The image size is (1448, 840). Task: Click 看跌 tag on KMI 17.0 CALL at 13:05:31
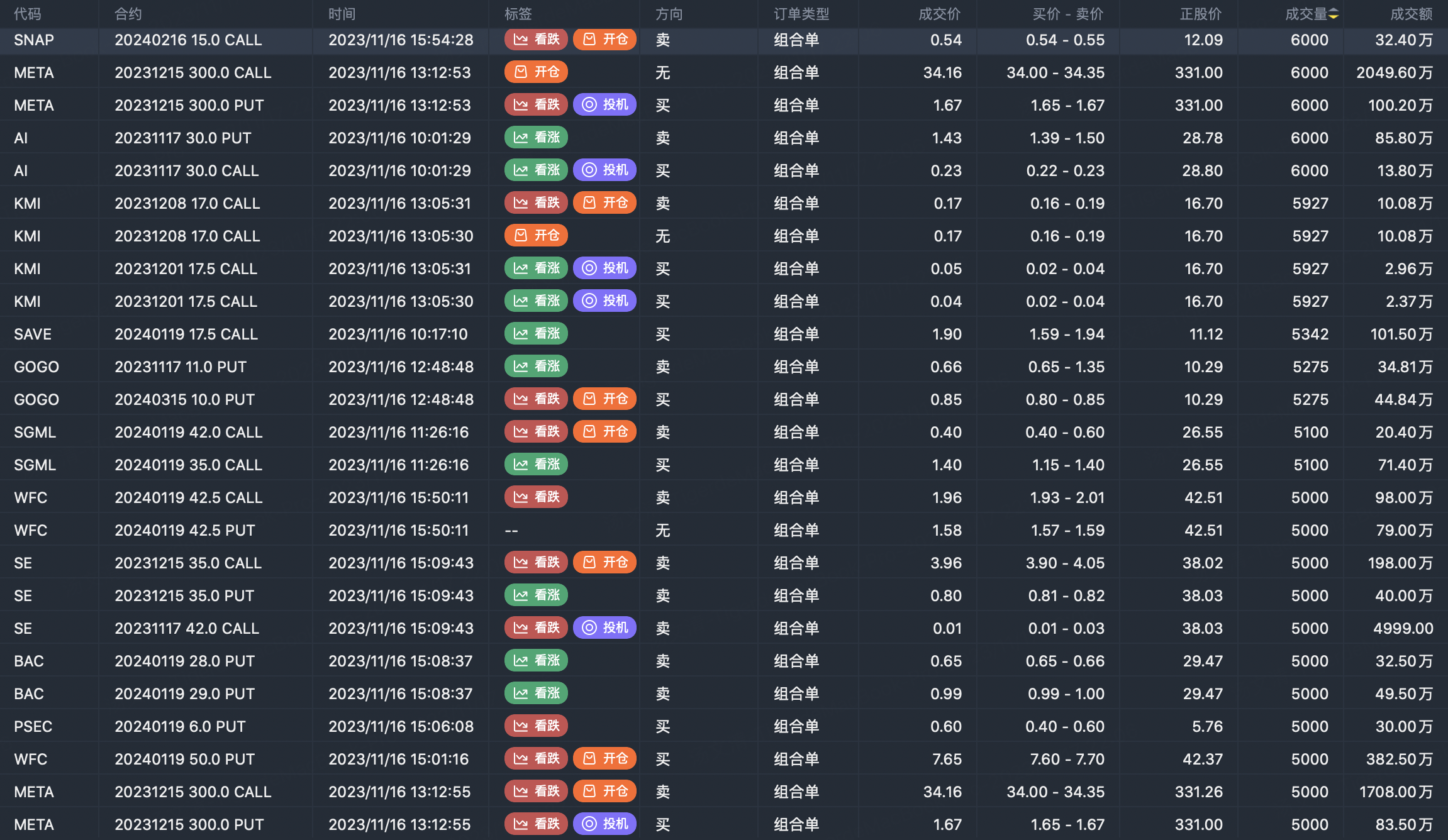point(536,203)
